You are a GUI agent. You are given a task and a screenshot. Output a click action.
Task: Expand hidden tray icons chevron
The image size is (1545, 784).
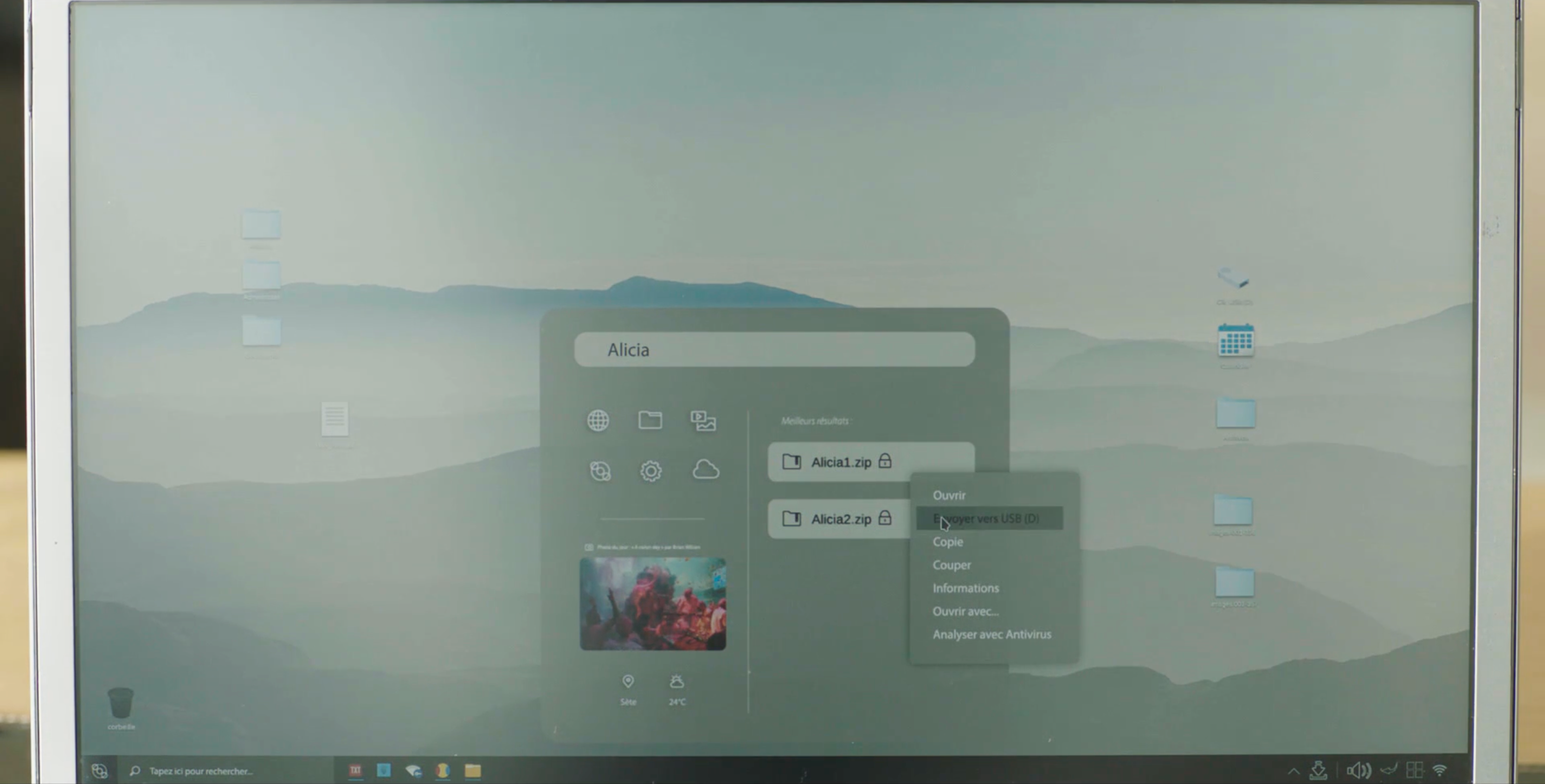coord(1293,771)
